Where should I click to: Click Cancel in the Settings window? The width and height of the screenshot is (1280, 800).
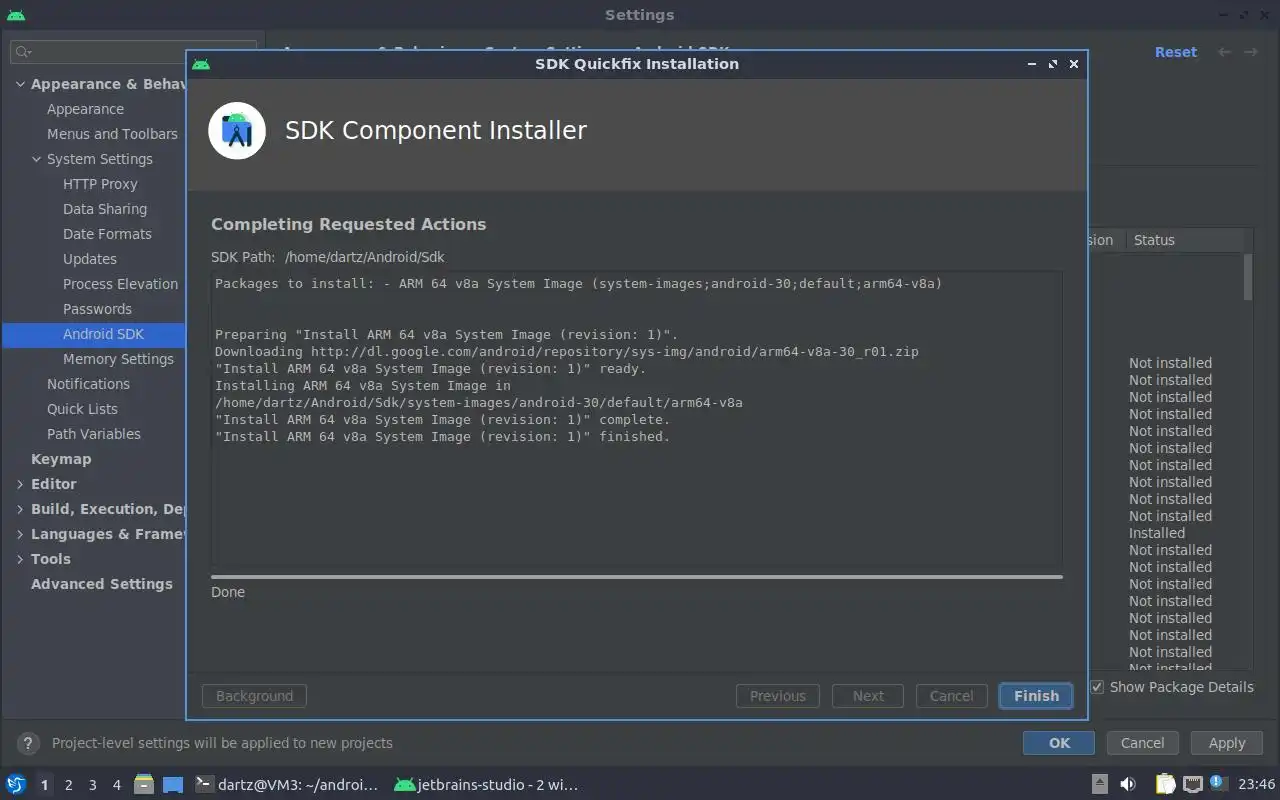(x=1142, y=743)
